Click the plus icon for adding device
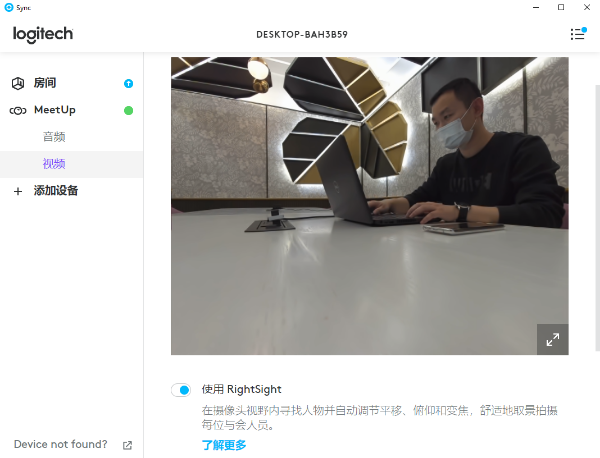Viewport: 600px width, 458px height. click(18, 191)
